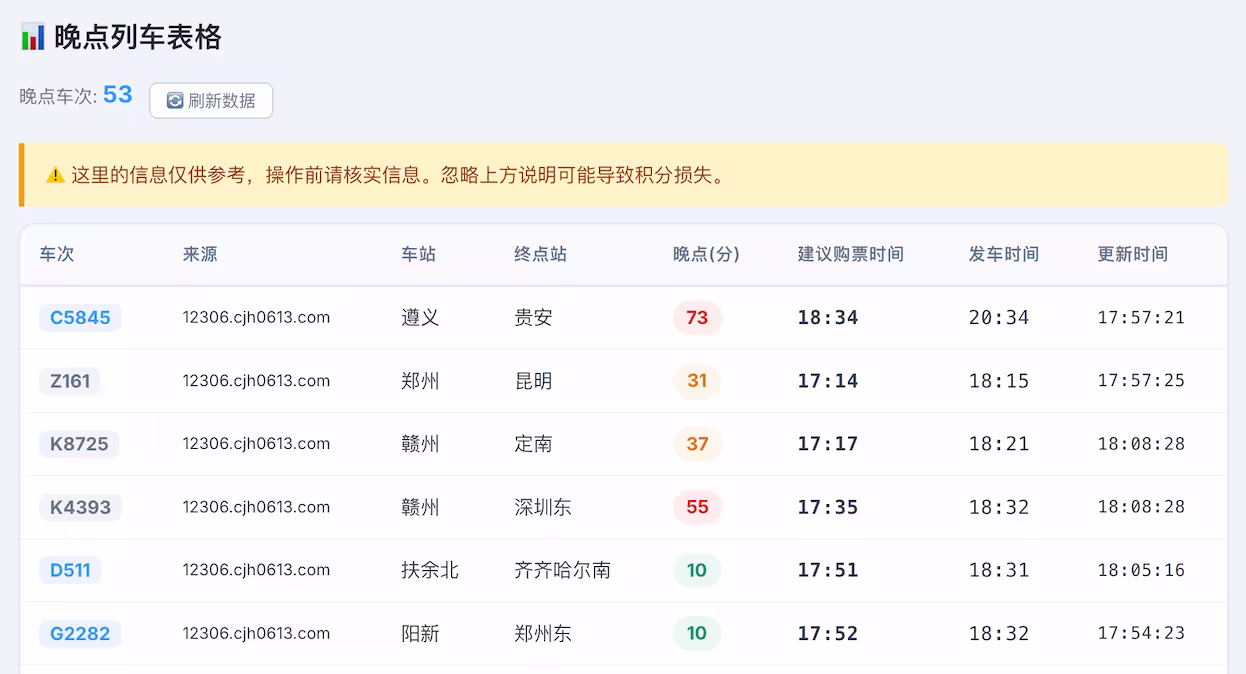1246x674 pixels.
Task: Select train number Z161
Action: (x=70, y=381)
